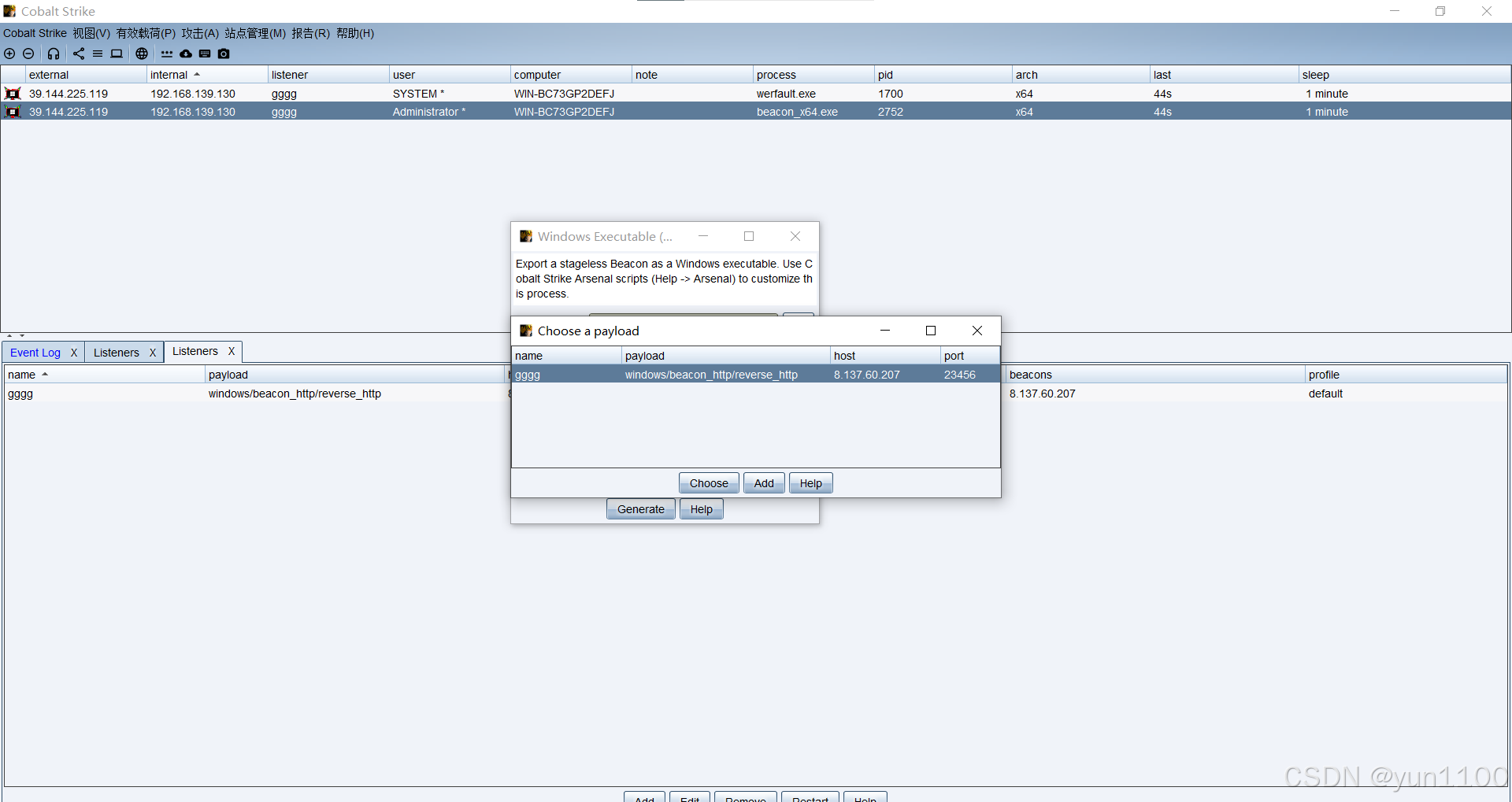Close the first Listeners tab
1512x802 pixels.
[153, 353]
